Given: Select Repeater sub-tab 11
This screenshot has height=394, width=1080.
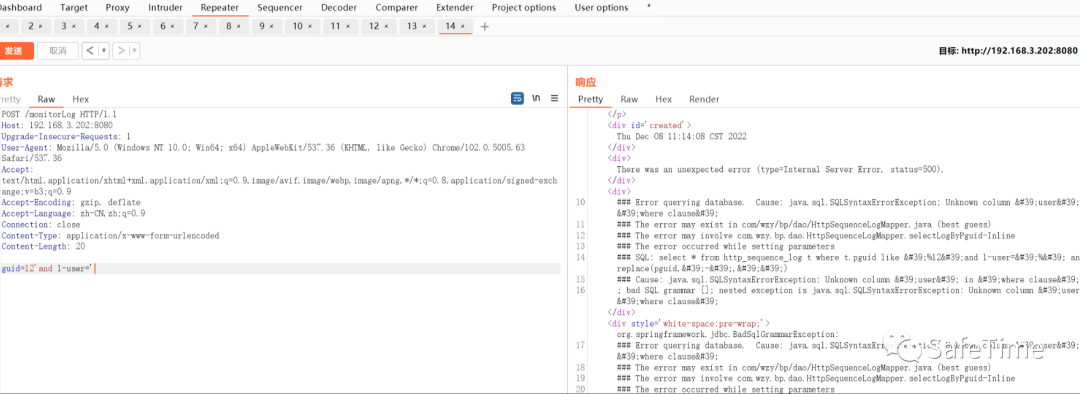Looking at the screenshot, I should (341, 27).
